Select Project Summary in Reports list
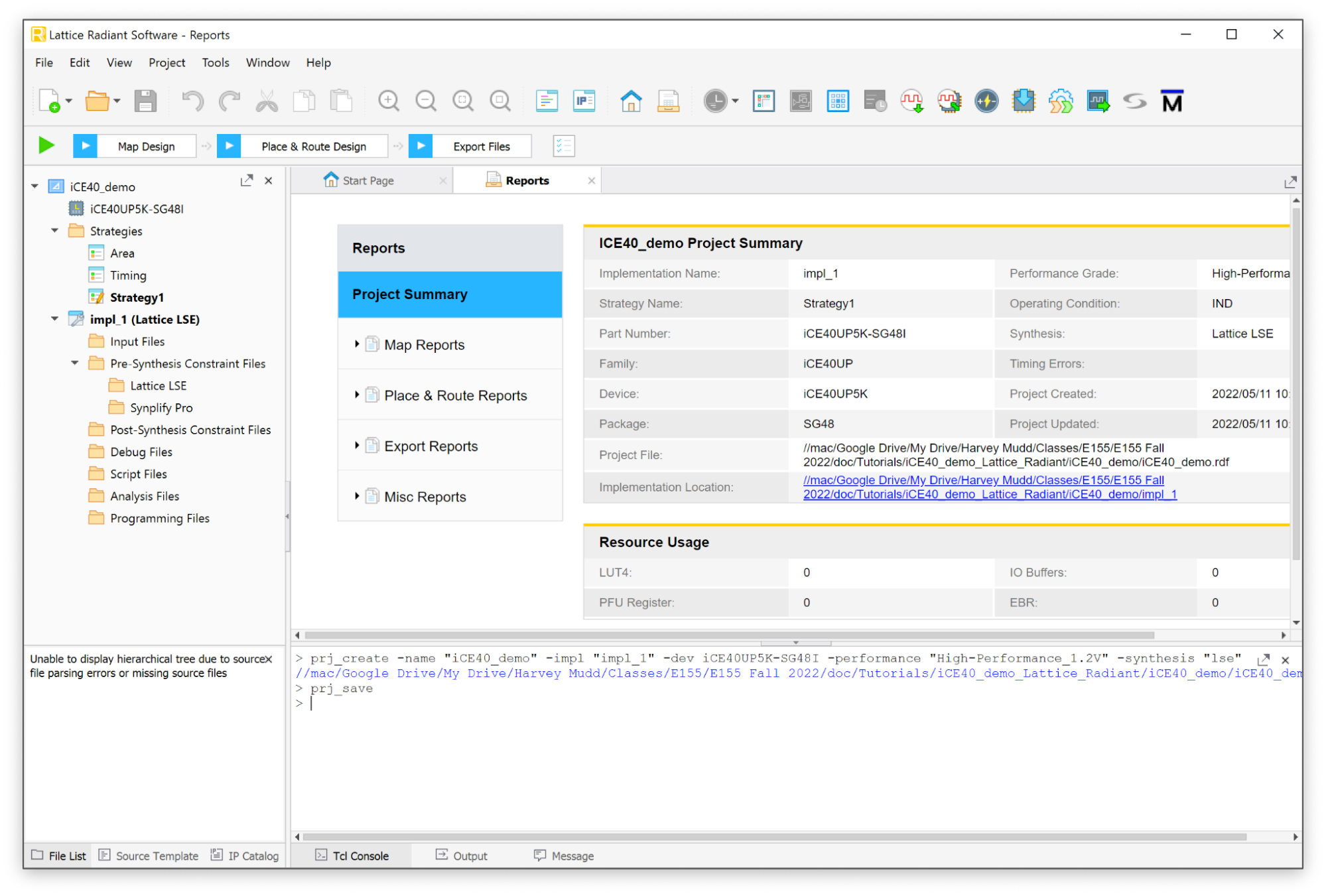 [450, 294]
